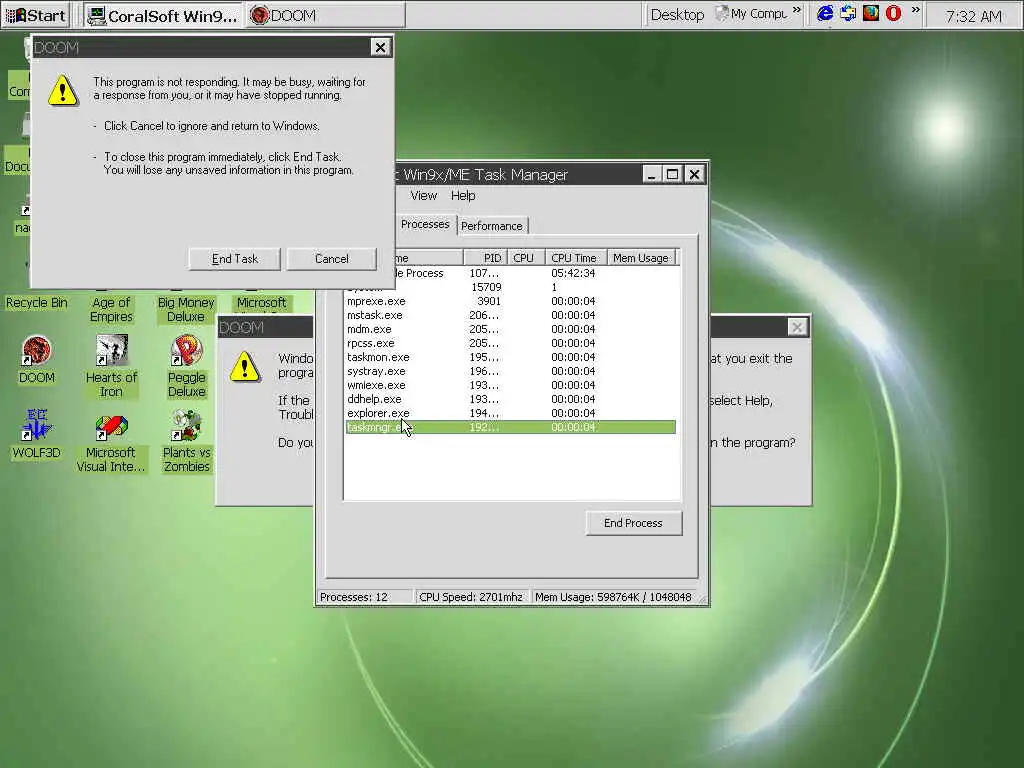Minimize the Task Manager window
Image resolution: width=1024 pixels, height=768 pixels.
(651, 174)
